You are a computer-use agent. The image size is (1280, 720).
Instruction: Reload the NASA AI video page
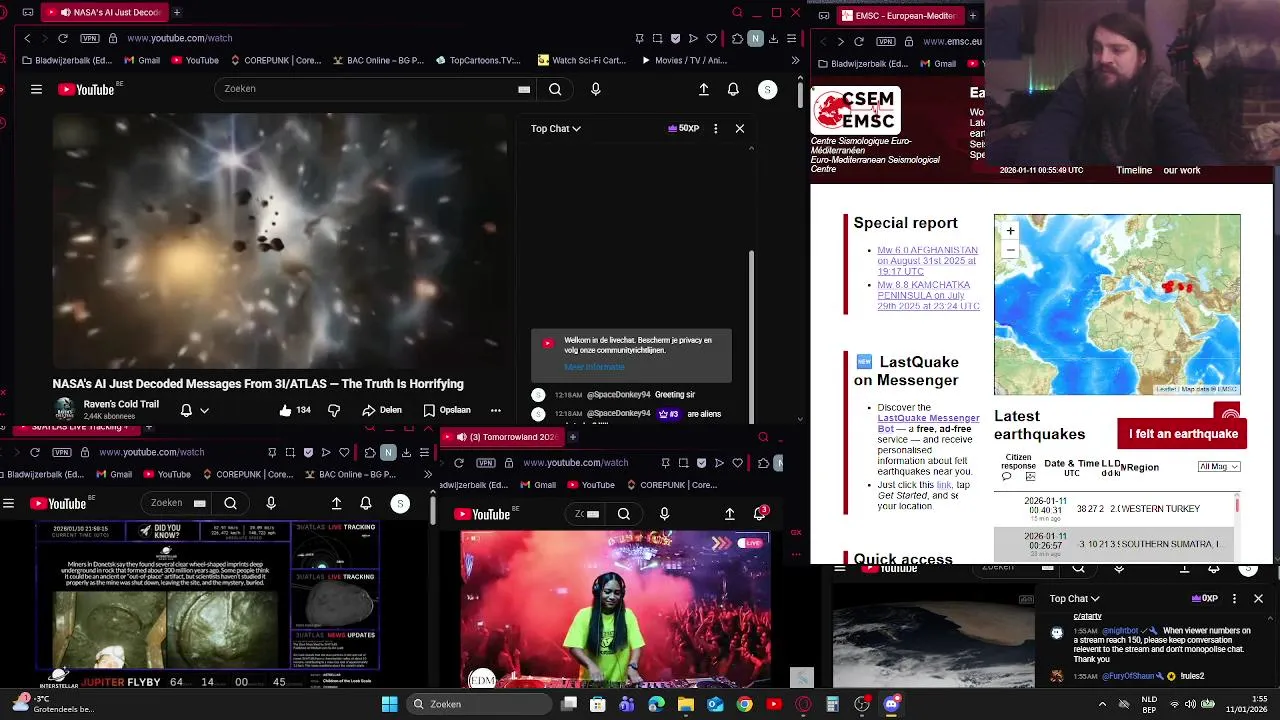coord(62,38)
